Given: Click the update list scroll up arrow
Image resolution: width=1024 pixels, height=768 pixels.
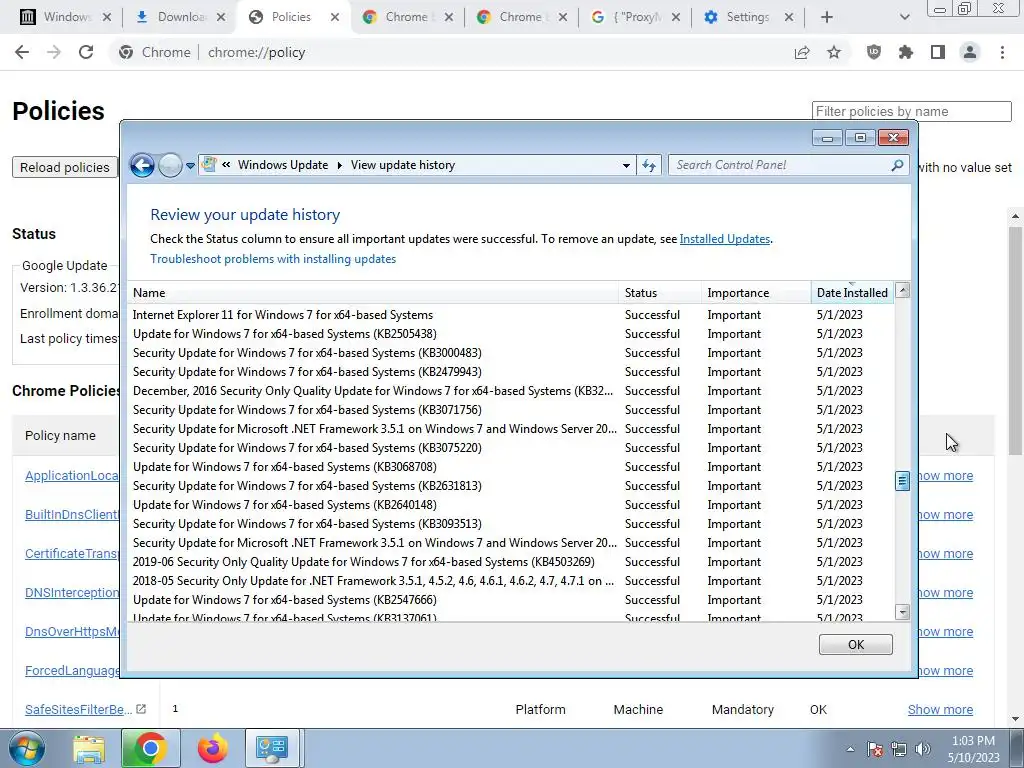Looking at the screenshot, I should 903,291.
